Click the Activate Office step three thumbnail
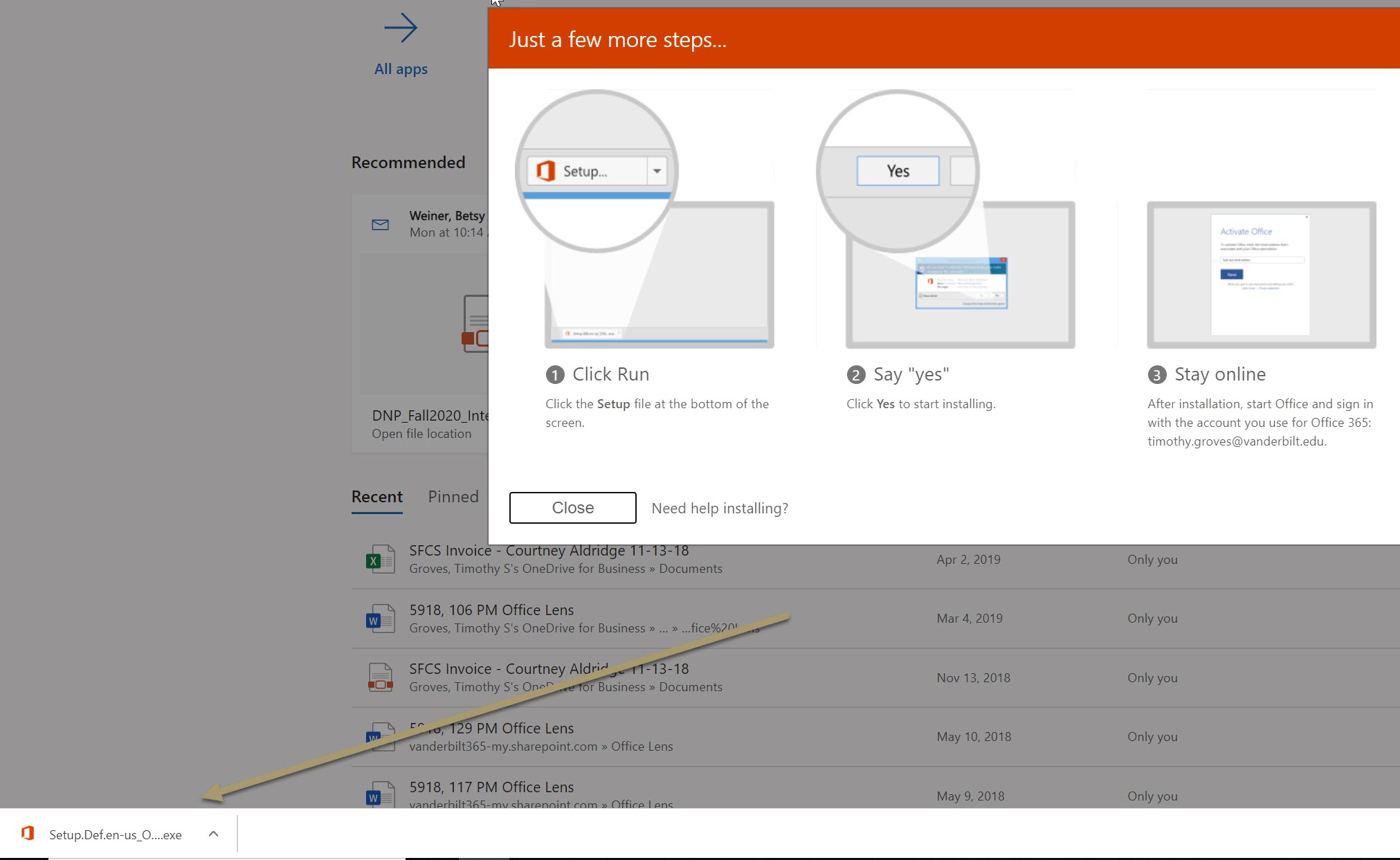1400x860 pixels. (1260, 275)
